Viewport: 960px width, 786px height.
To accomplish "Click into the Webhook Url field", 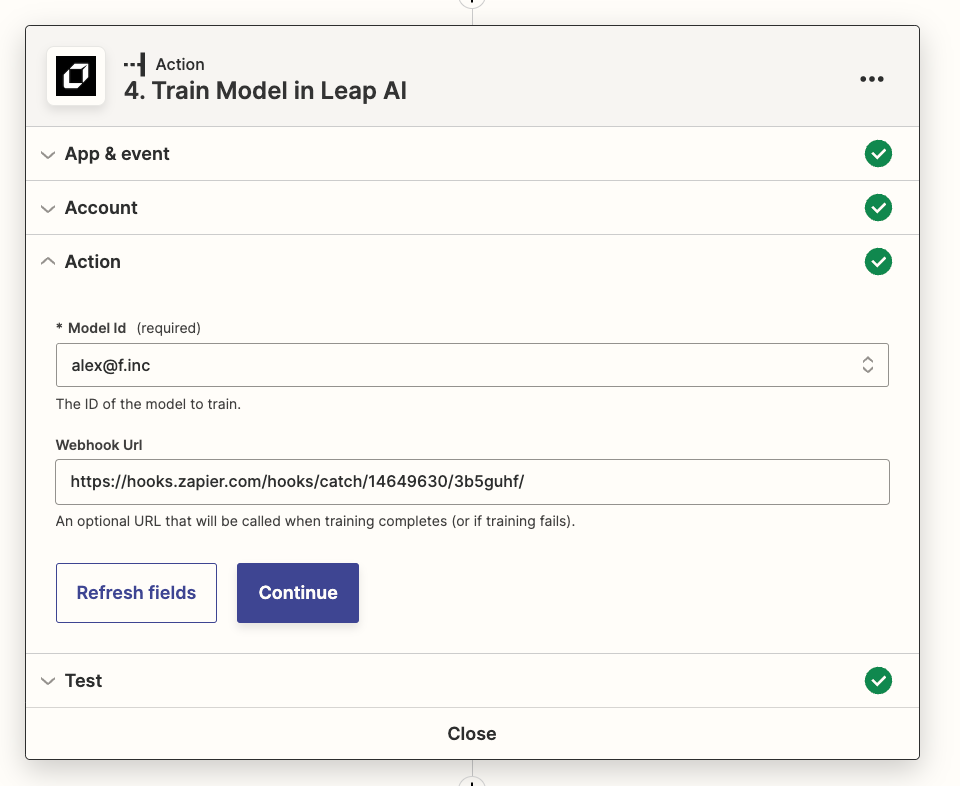I will (472, 482).
